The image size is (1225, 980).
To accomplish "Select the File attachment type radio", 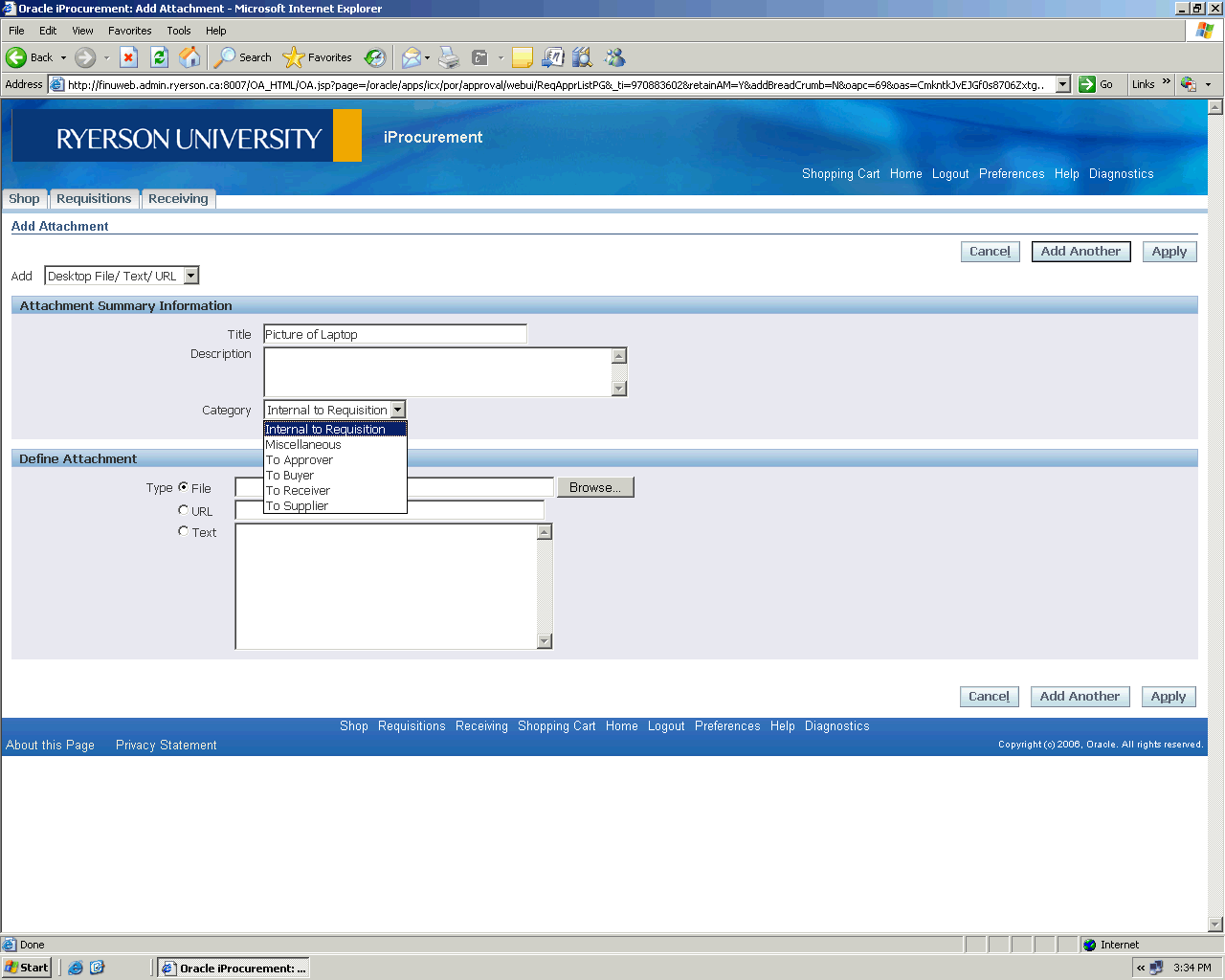I will tap(184, 487).
